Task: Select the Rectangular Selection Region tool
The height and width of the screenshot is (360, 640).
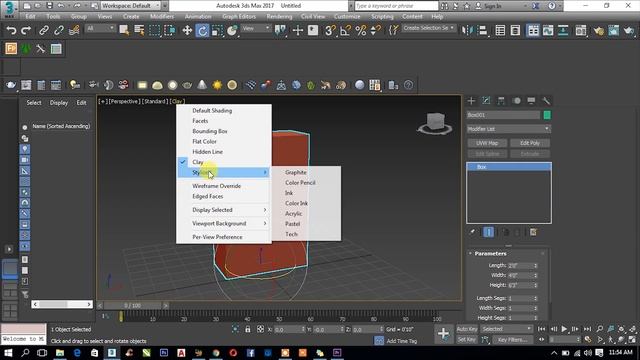Action: pyautogui.click(x=154, y=30)
